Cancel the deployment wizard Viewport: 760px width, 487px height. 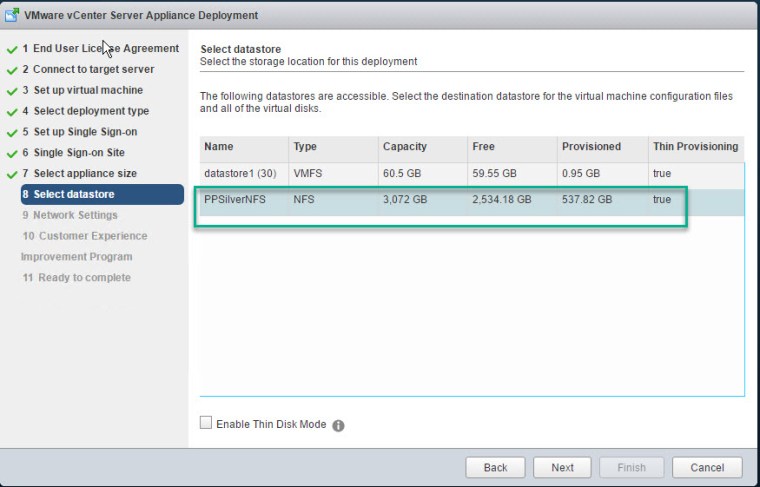(x=707, y=468)
